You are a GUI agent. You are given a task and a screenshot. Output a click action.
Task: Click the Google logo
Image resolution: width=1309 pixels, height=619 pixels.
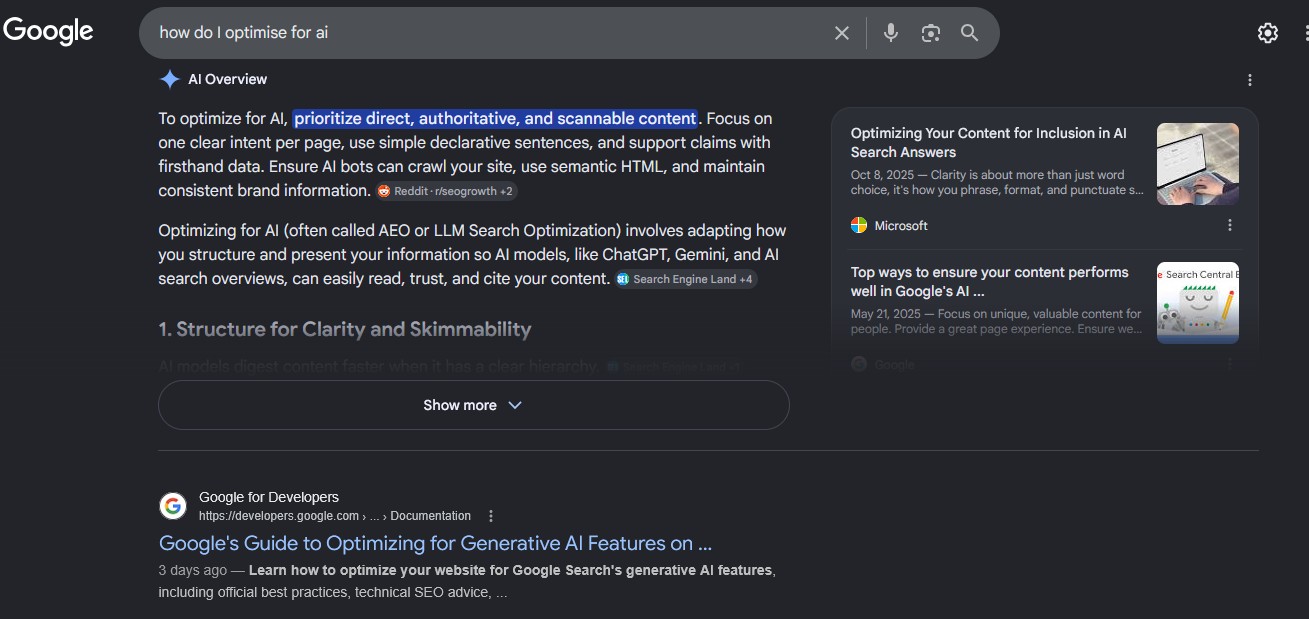click(x=48, y=31)
